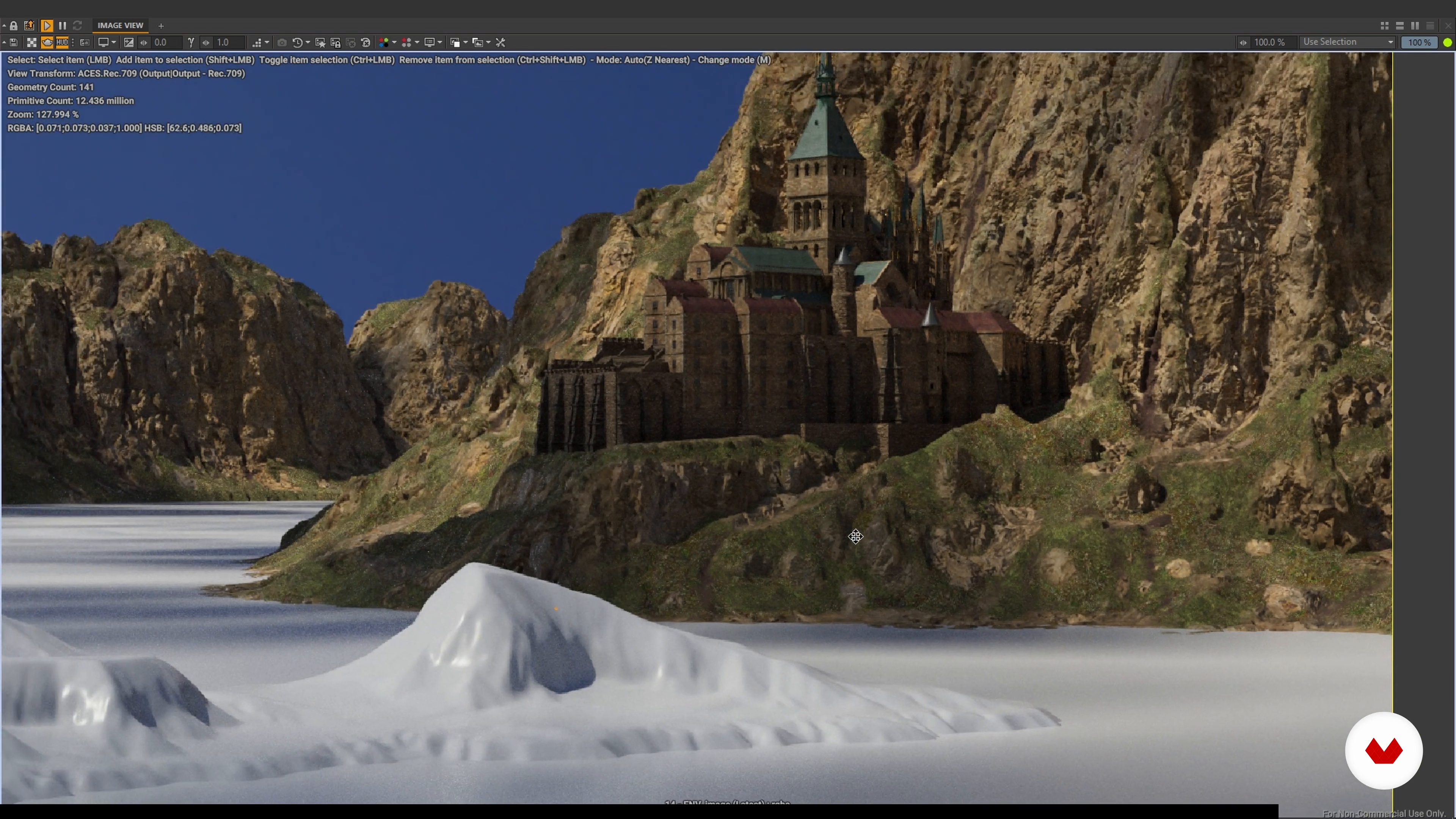1456x819 pixels.
Task: Open the image layers dropdown arrow
Action: tap(488, 42)
